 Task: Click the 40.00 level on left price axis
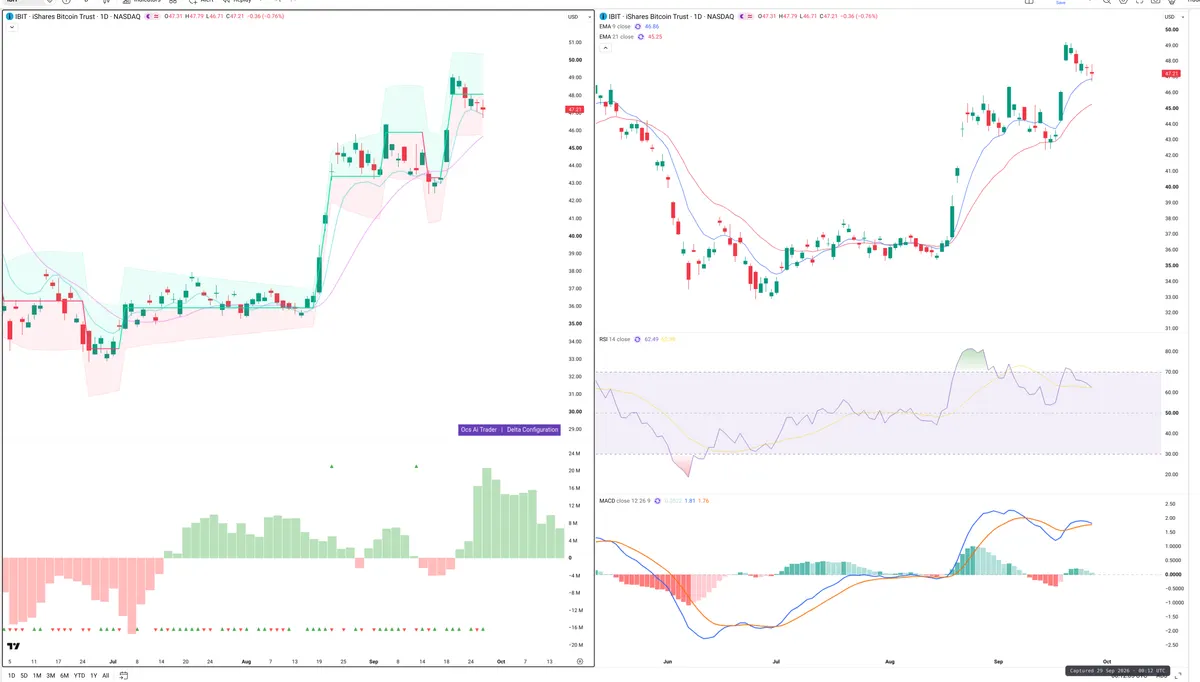[x=574, y=236]
